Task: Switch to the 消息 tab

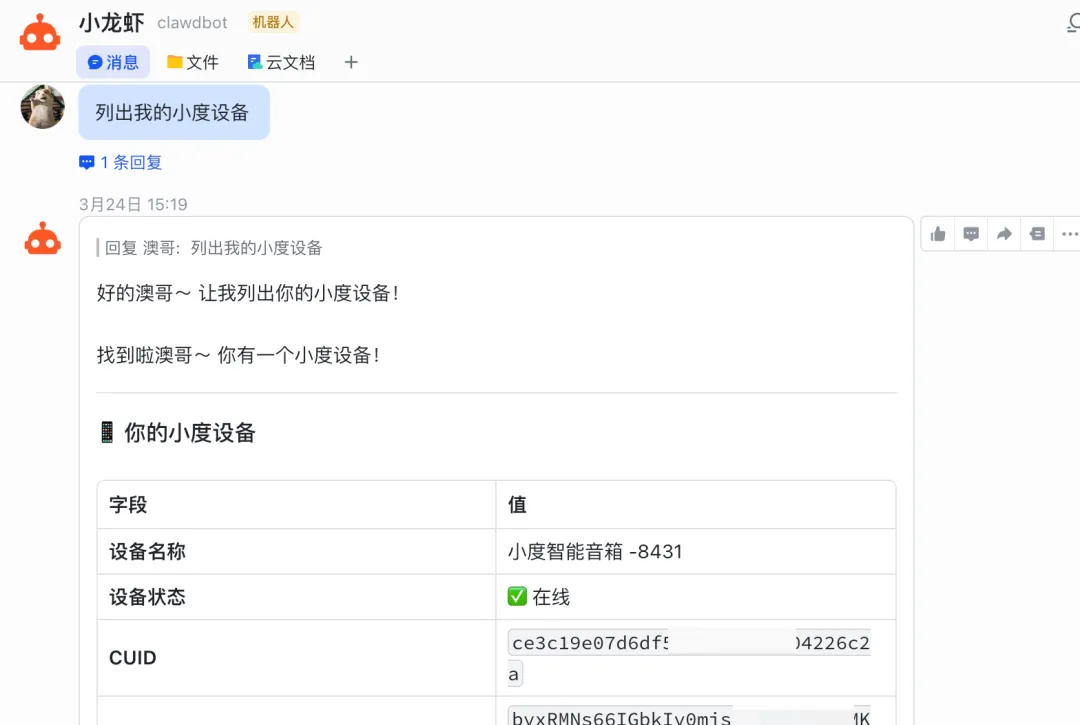Action: (x=113, y=63)
